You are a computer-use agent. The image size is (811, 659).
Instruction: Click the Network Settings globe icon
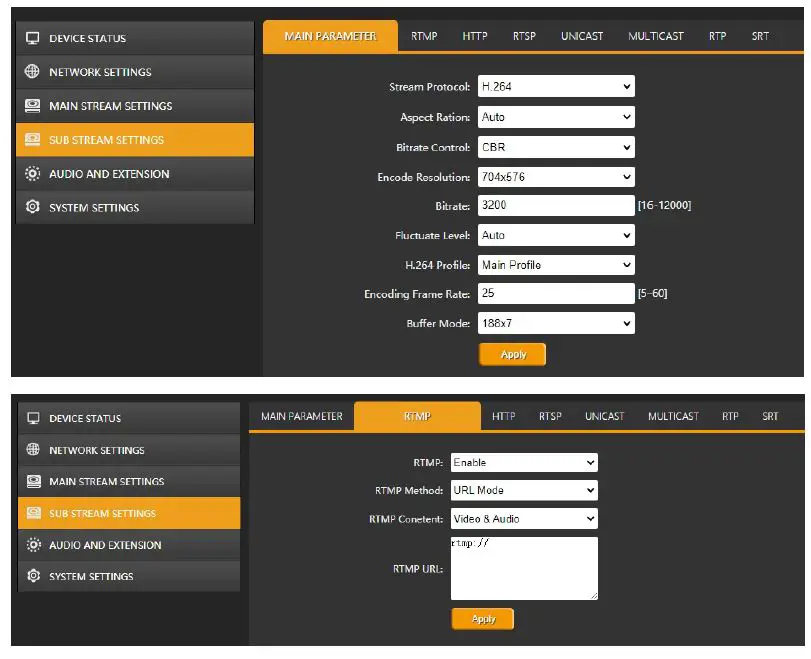click(x=34, y=71)
